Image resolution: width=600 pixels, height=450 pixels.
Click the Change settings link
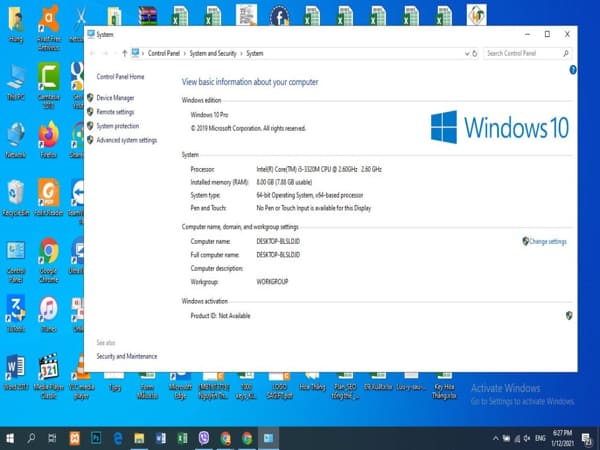547,242
